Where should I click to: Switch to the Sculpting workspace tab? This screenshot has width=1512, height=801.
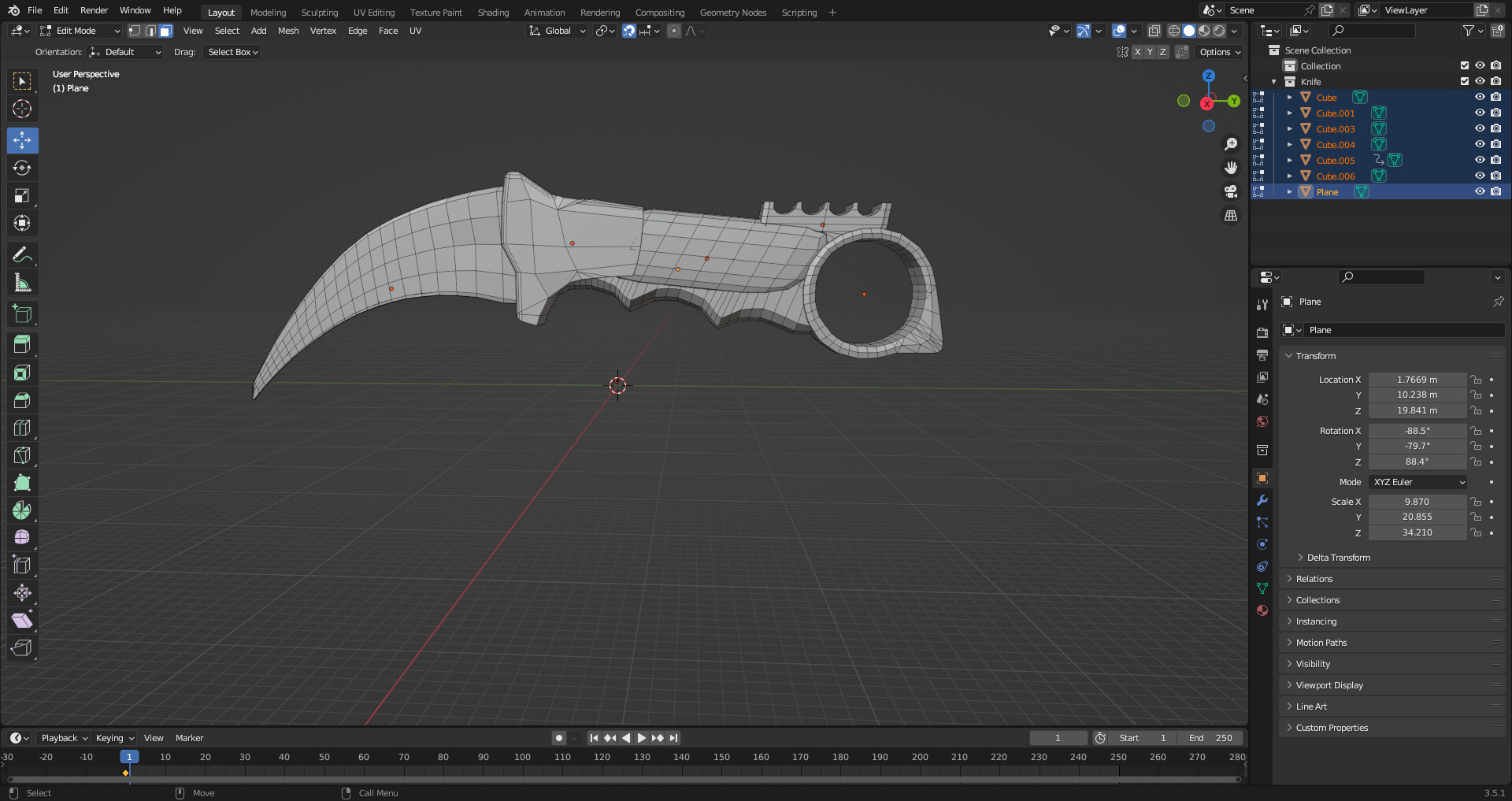tap(320, 12)
